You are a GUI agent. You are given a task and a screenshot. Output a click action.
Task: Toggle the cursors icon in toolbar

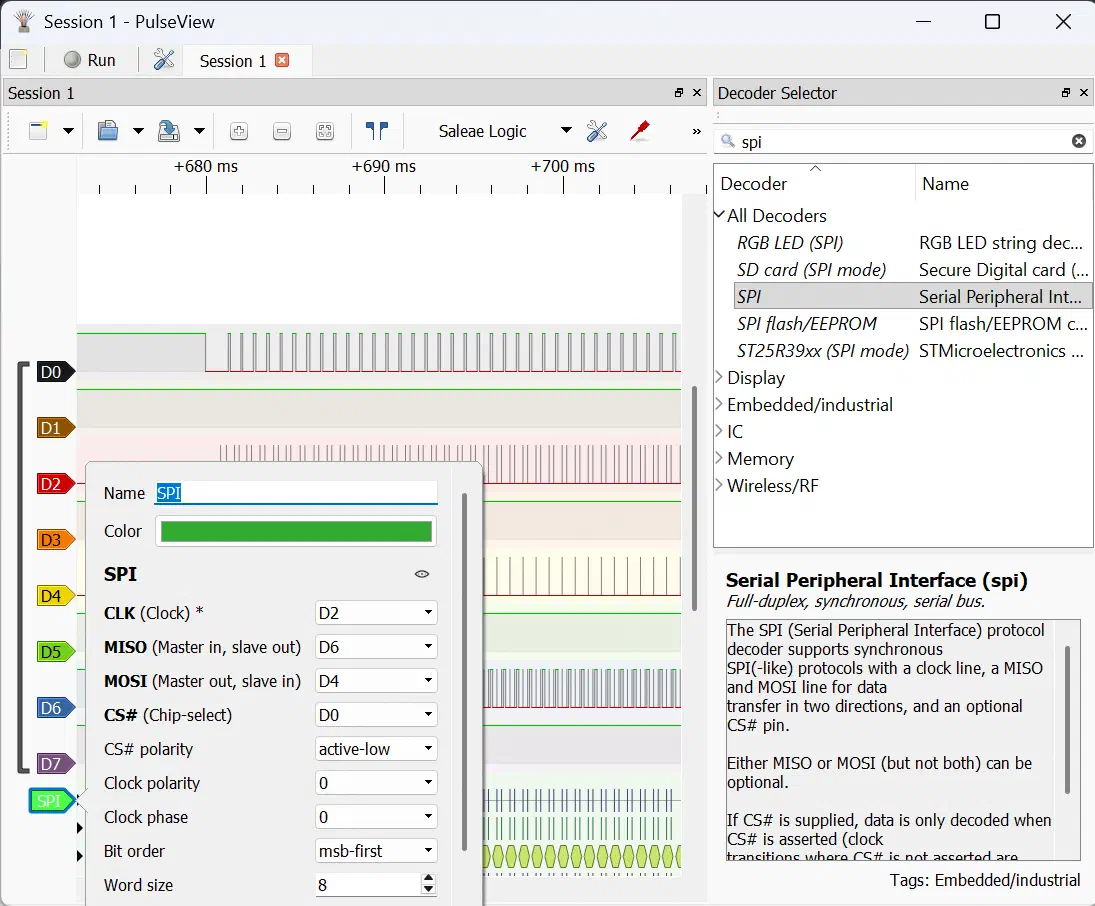coord(377,131)
